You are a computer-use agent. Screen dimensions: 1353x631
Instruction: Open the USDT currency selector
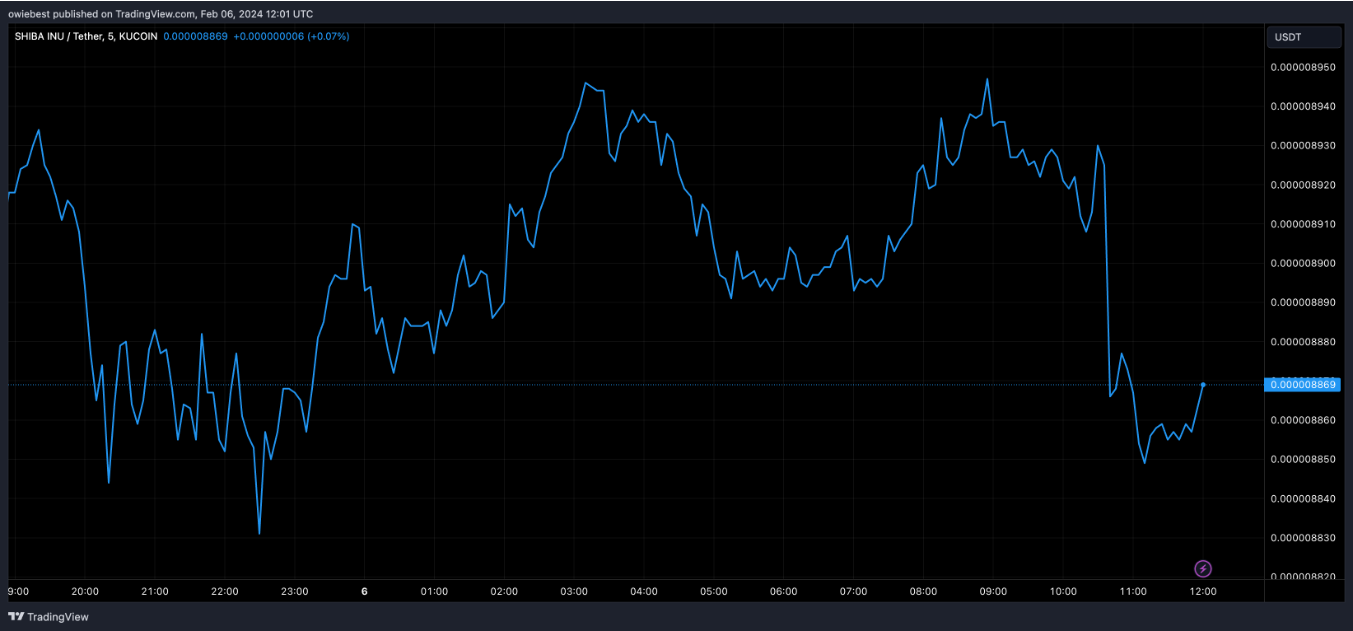[x=1305, y=38]
